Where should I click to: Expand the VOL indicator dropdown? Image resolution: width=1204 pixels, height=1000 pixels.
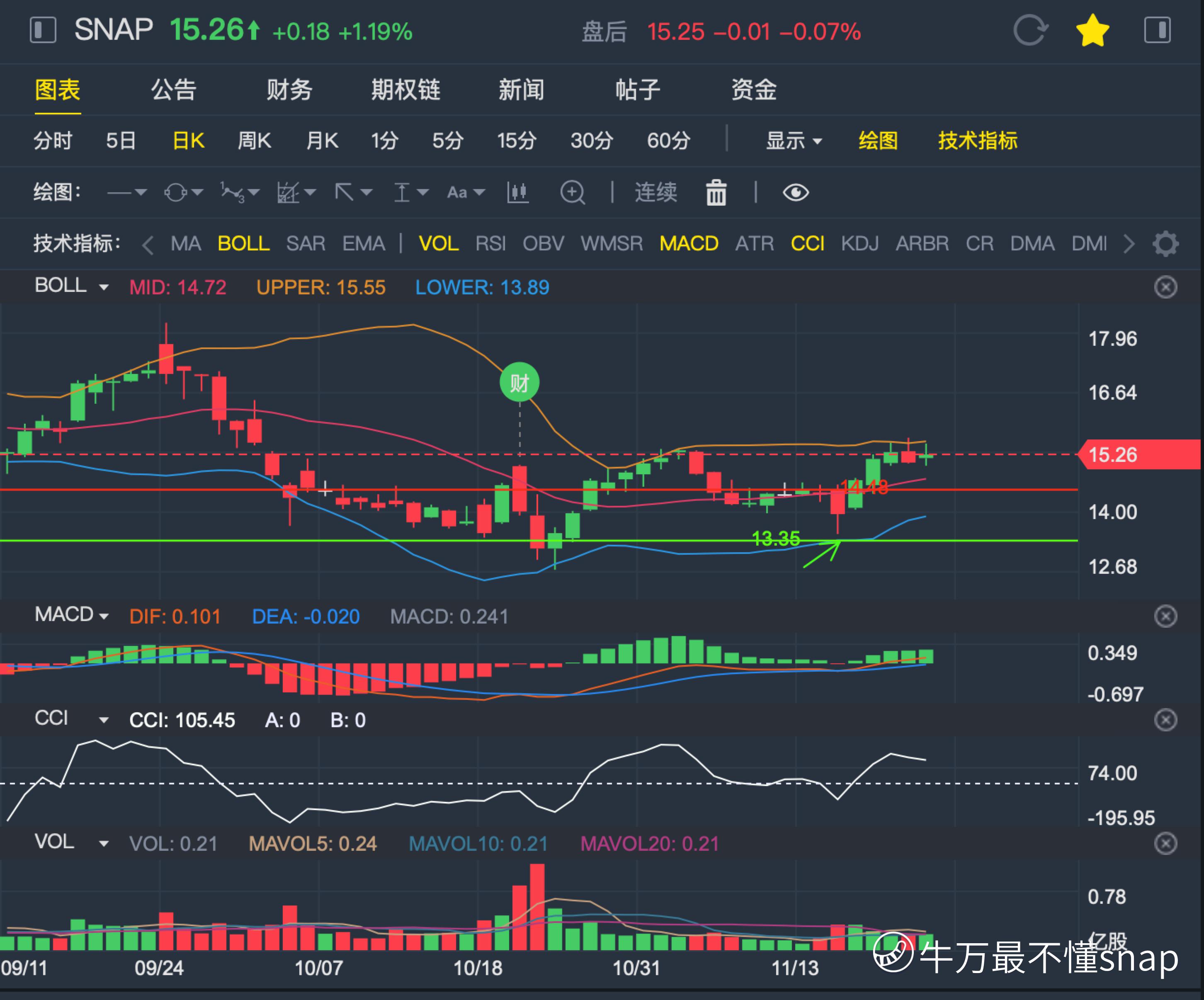click(x=104, y=844)
